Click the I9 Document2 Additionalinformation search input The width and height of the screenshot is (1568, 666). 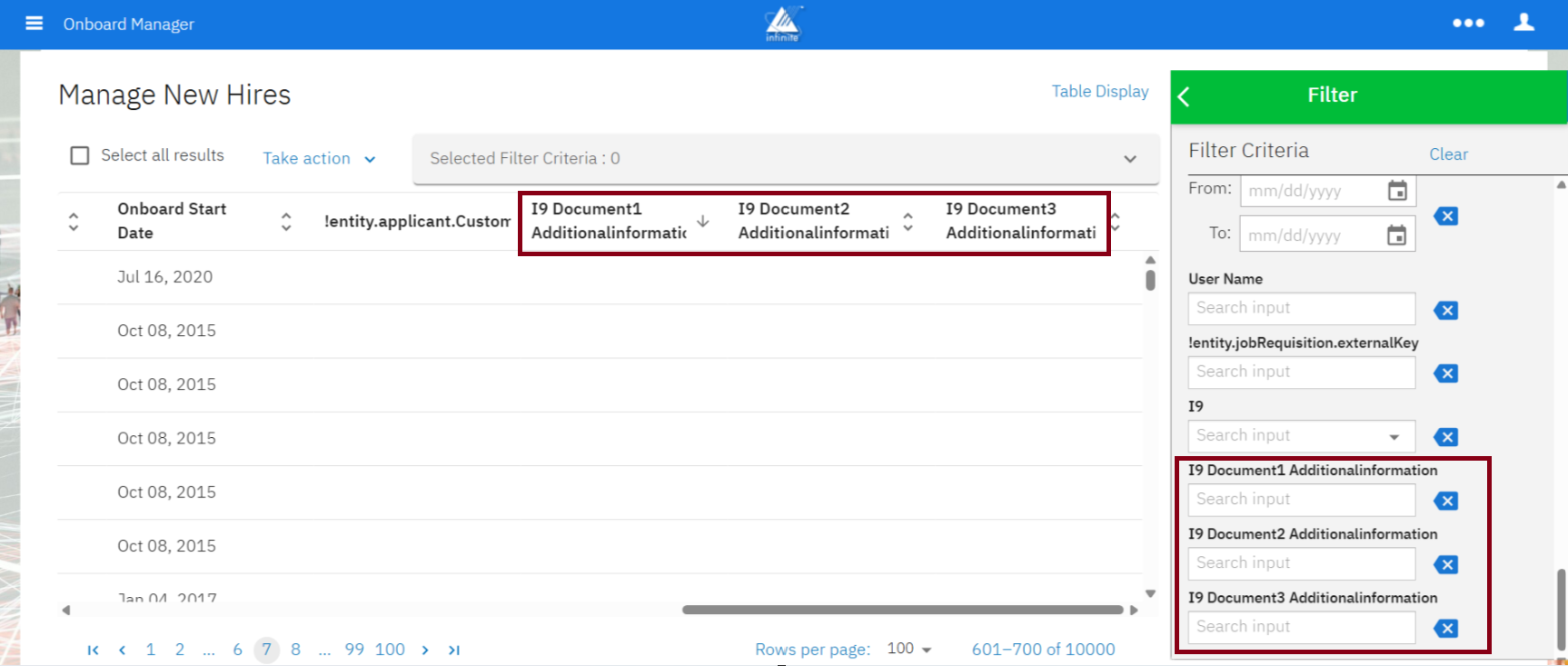pyautogui.click(x=1301, y=563)
